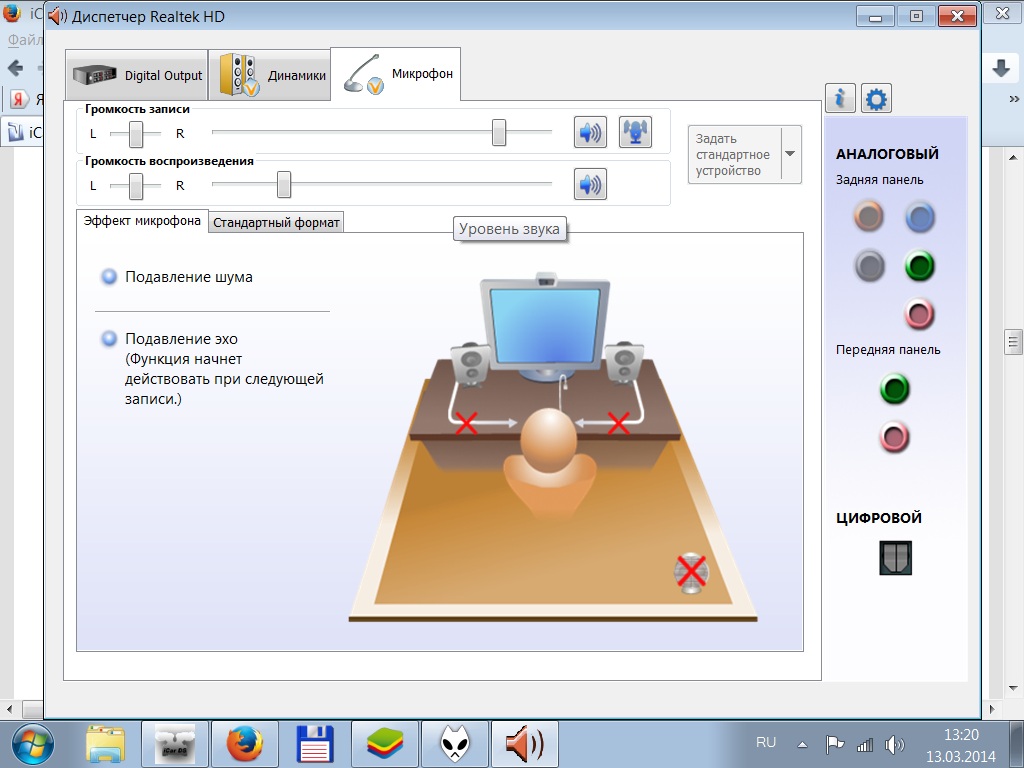Click the RU language indicator
The width and height of the screenshot is (1024, 768).
765,743
